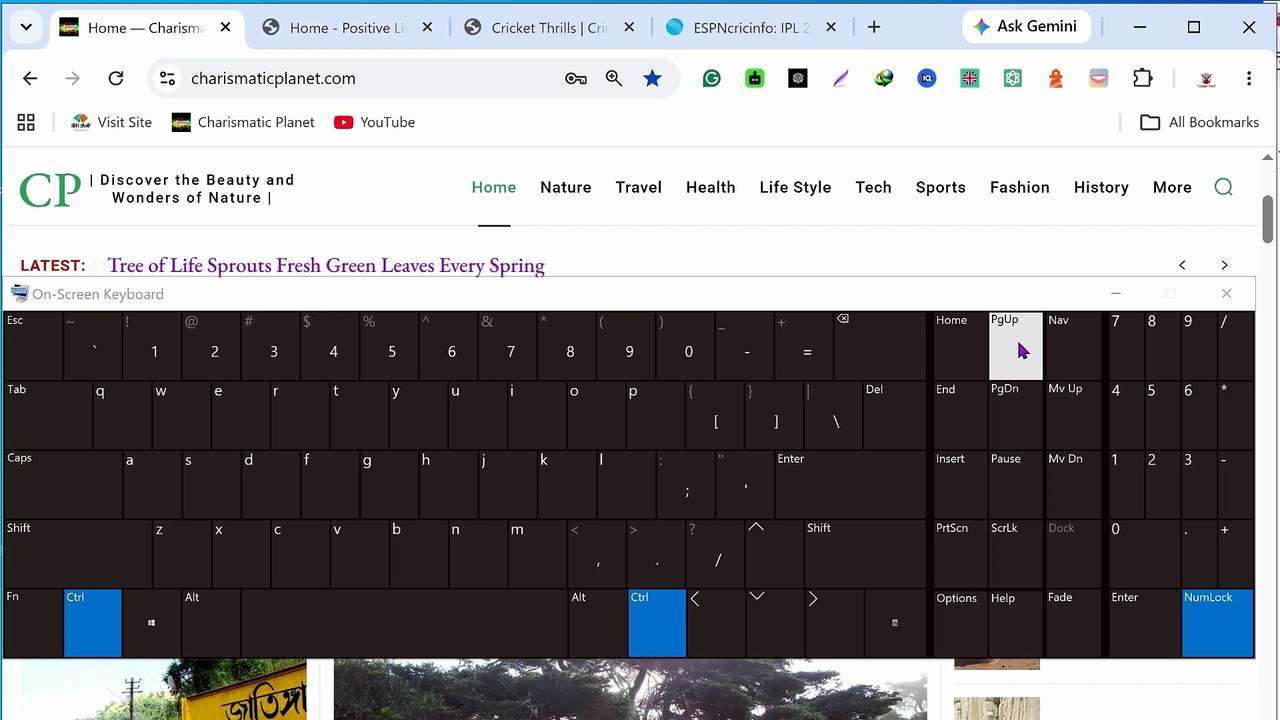This screenshot has height=720, width=1280.
Task: Open the YouTube bookmark
Action: [375, 122]
